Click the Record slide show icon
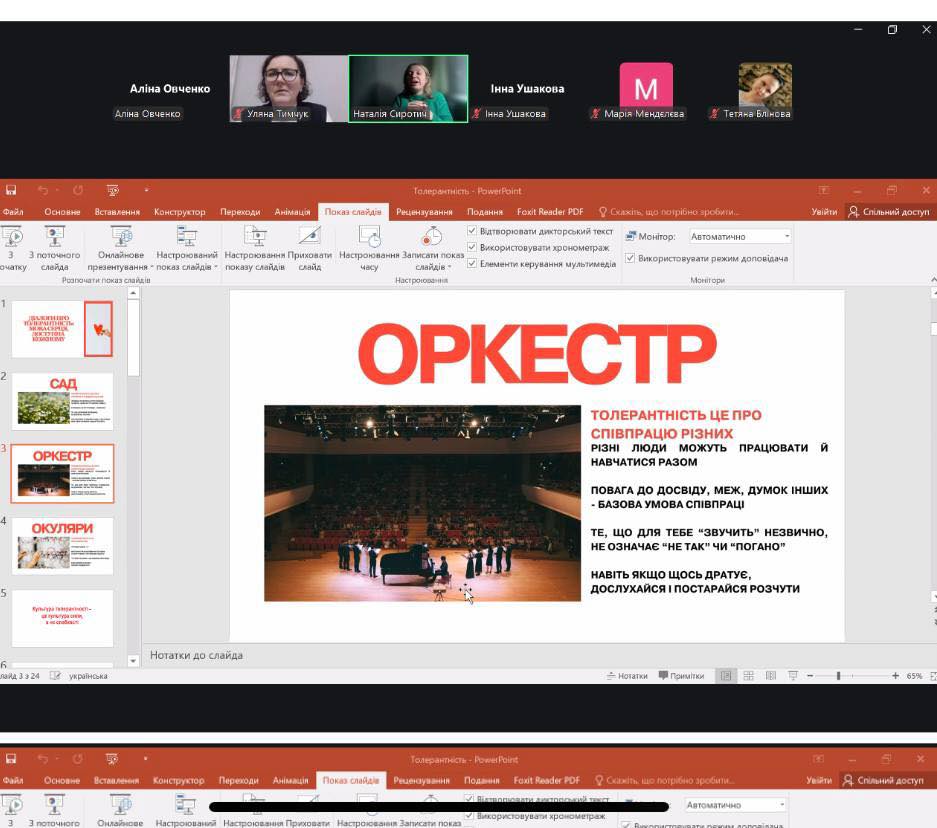Viewport: 937px width, 828px height. click(432, 238)
